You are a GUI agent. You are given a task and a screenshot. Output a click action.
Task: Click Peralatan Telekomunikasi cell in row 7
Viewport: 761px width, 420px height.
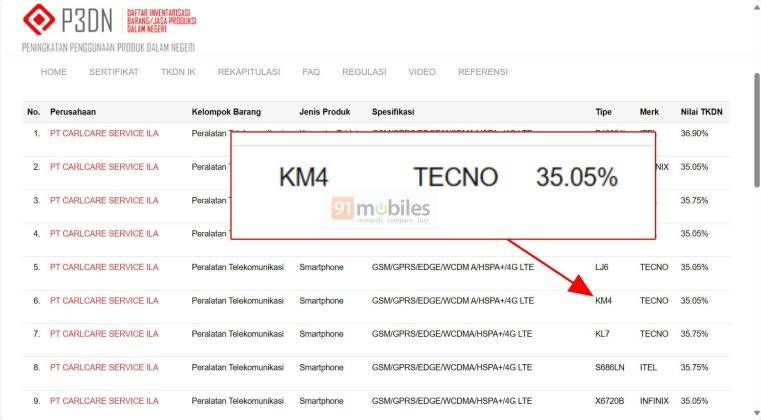pyautogui.click(x=237, y=334)
